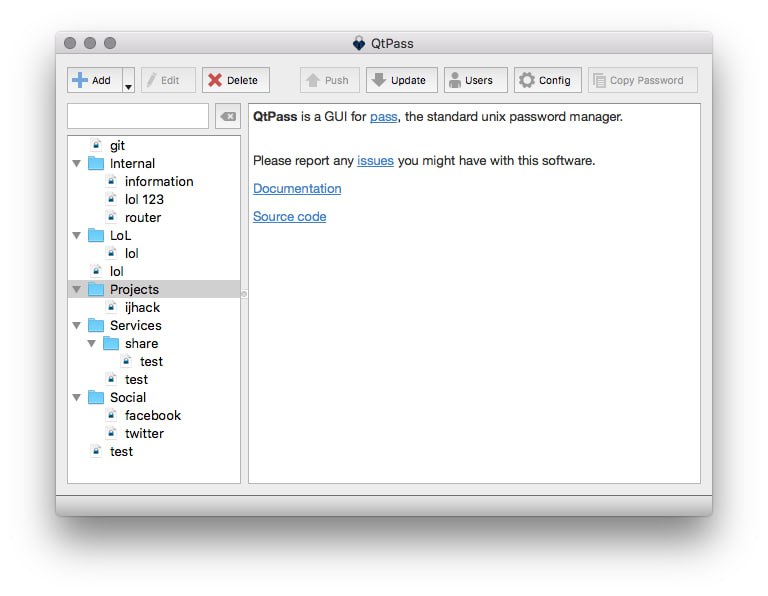This screenshot has width=768, height=596.
Task: Collapse the share subfolder
Action: click(x=92, y=344)
